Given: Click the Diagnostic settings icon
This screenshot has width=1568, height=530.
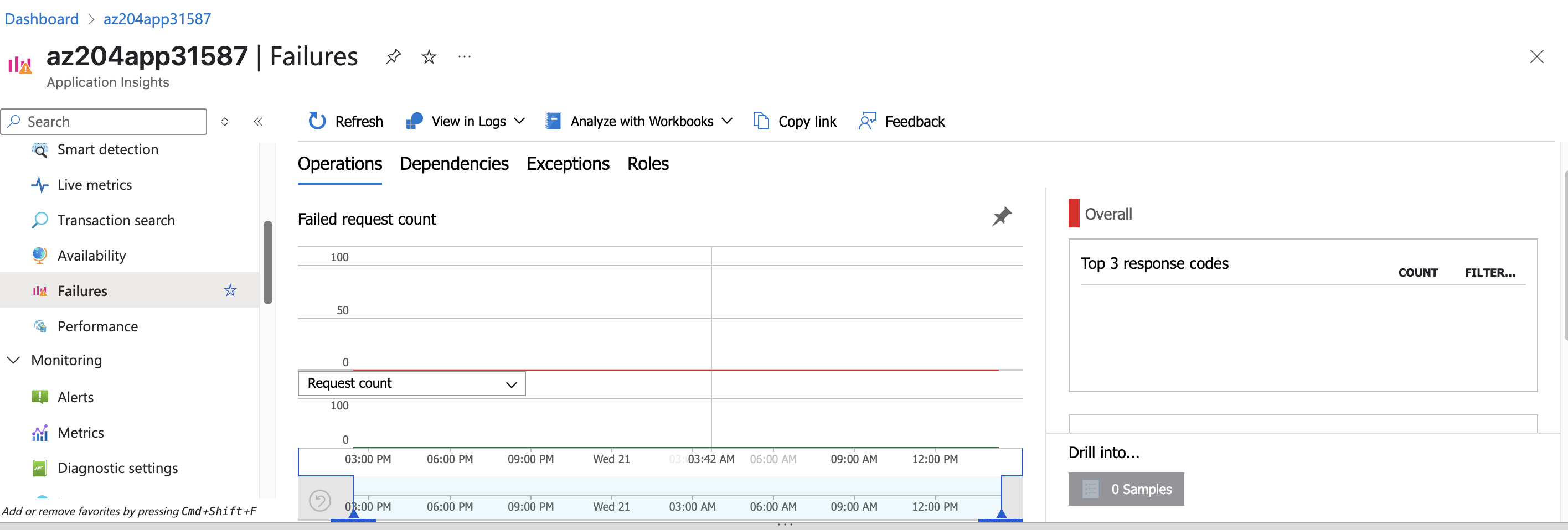Looking at the screenshot, I should tap(39, 468).
